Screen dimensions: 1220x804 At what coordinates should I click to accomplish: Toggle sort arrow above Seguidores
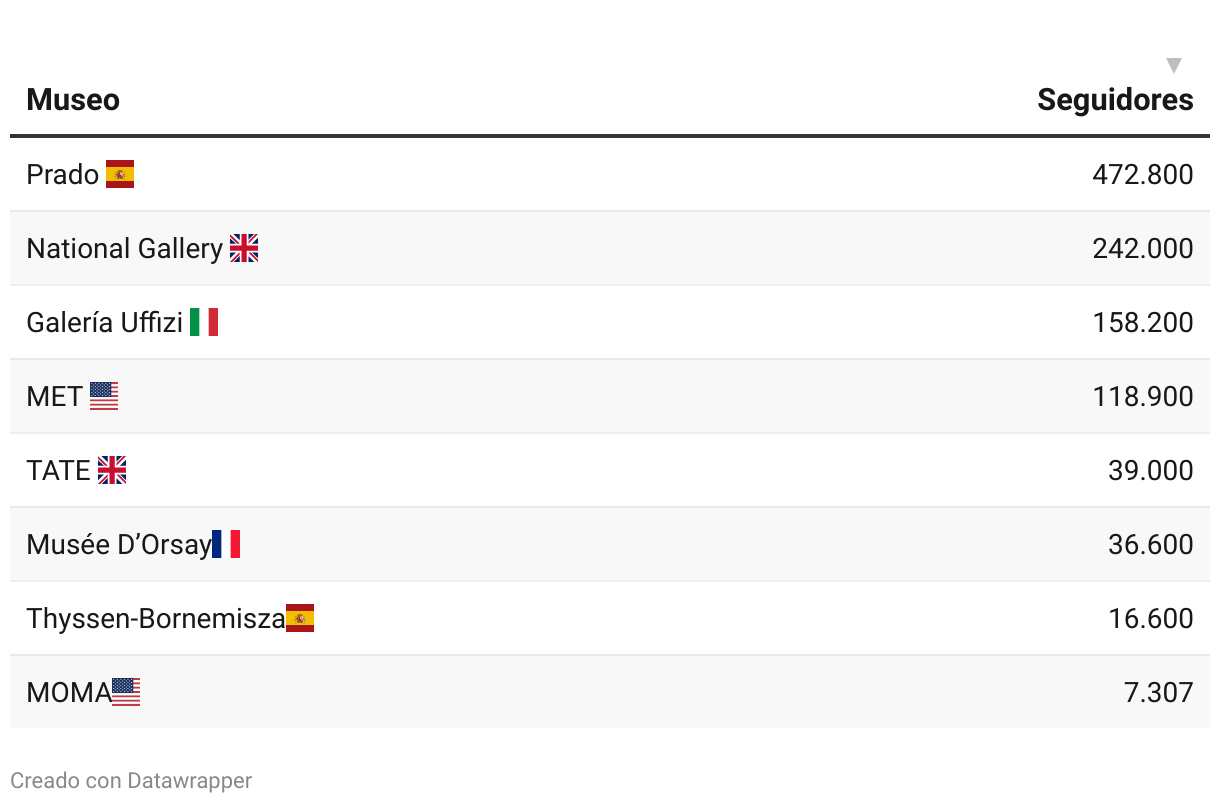(x=1174, y=66)
